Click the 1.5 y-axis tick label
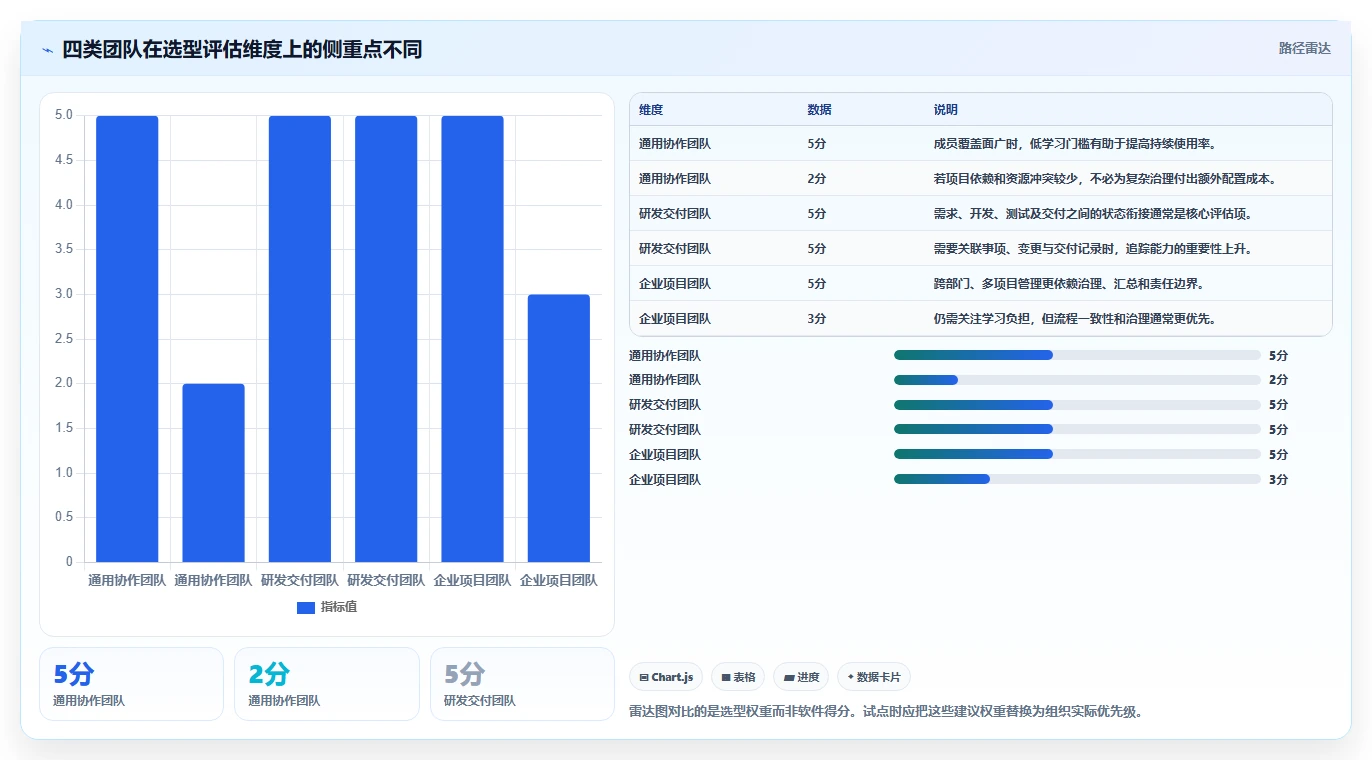 point(64,428)
